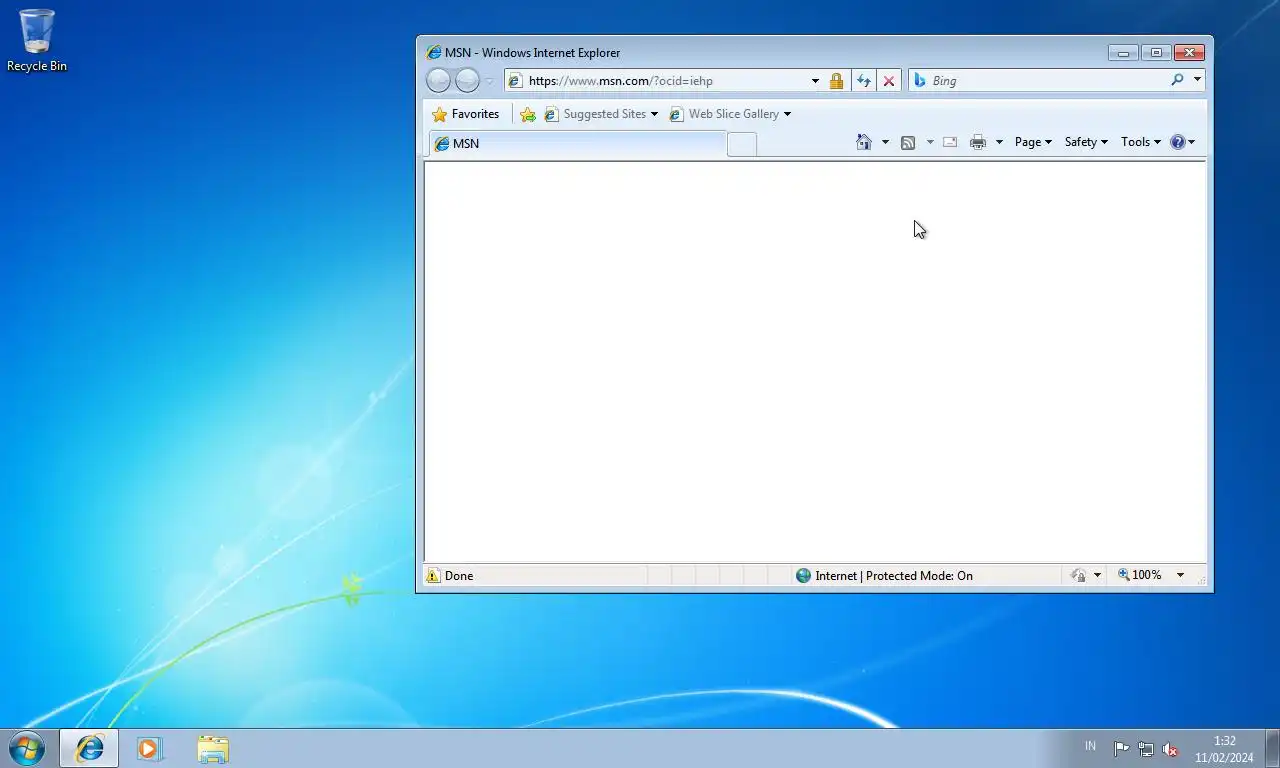Click the muted volume tray icon

[1170, 749]
